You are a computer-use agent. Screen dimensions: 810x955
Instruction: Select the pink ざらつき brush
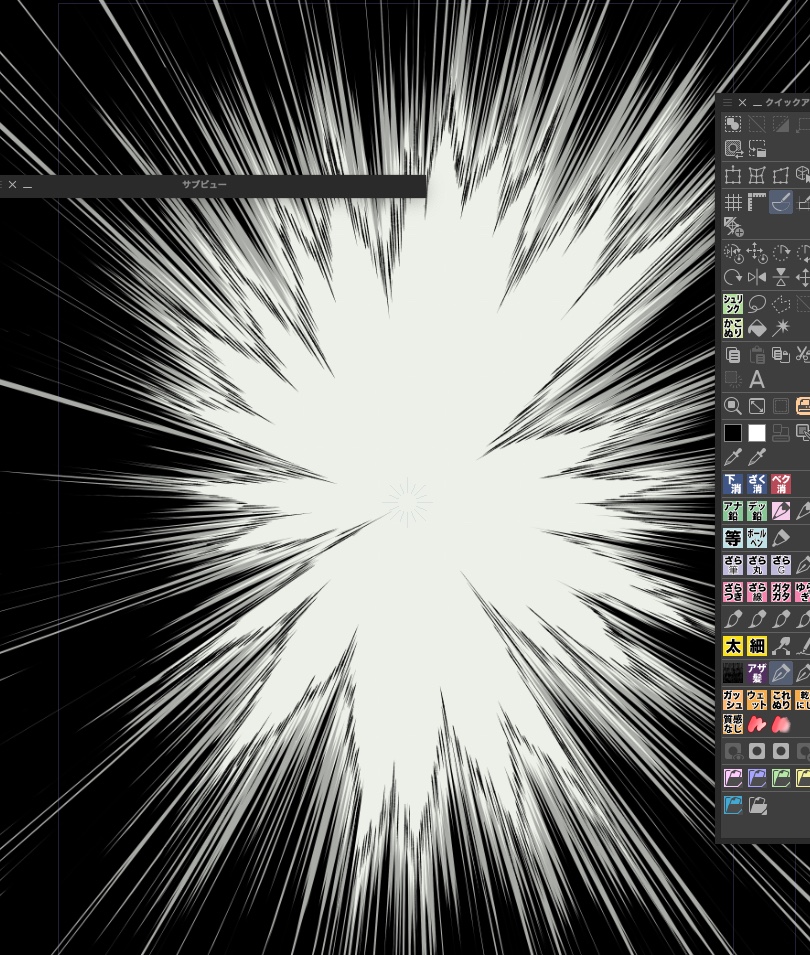pos(733,591)
